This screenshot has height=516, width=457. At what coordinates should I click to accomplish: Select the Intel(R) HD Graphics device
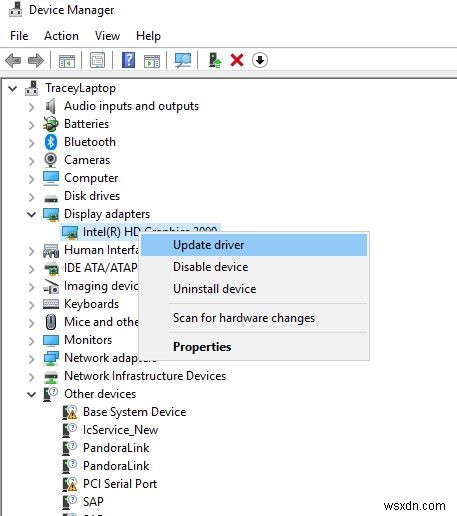pyautogui.click(x=111, y=232)
